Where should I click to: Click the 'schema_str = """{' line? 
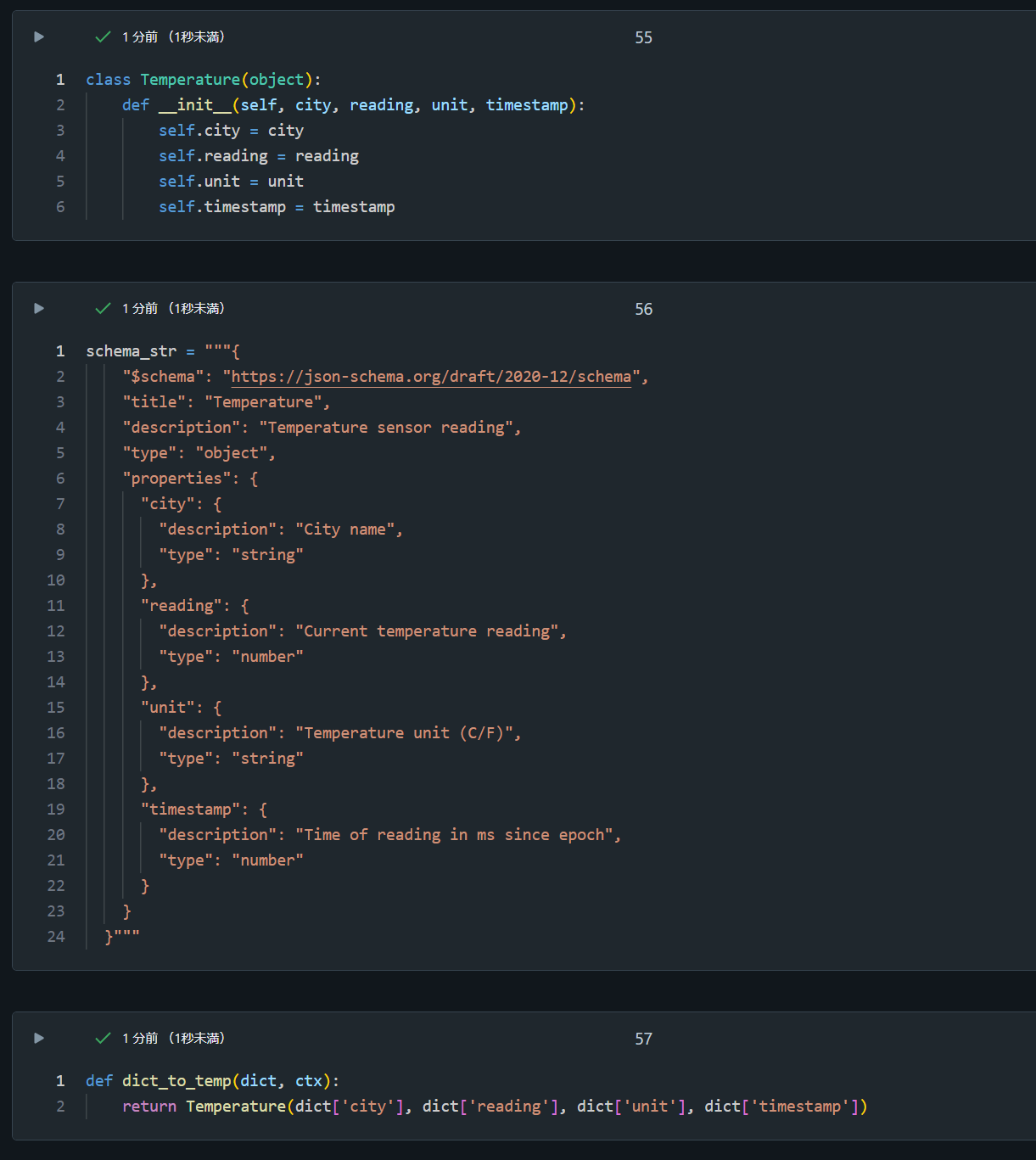pyautogui.click(x=163, y=351)
